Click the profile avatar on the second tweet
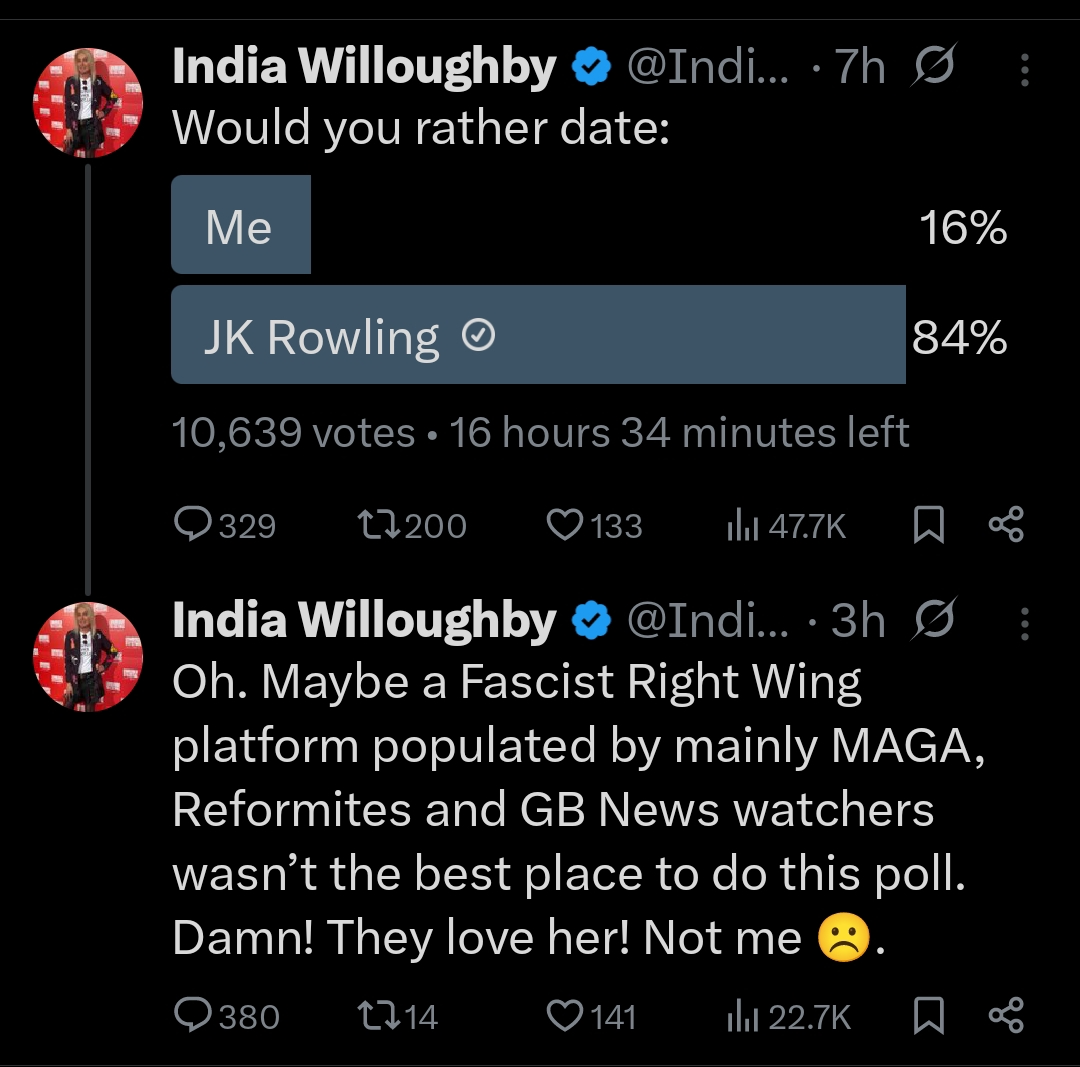This screenshot has height=1067, width=1080. [89, 657]
